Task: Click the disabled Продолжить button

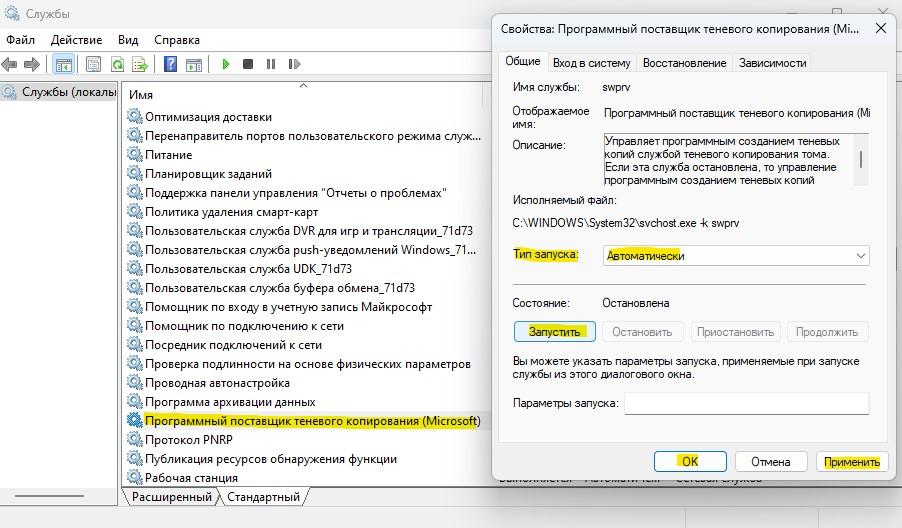Action: (x=827, y=332)
